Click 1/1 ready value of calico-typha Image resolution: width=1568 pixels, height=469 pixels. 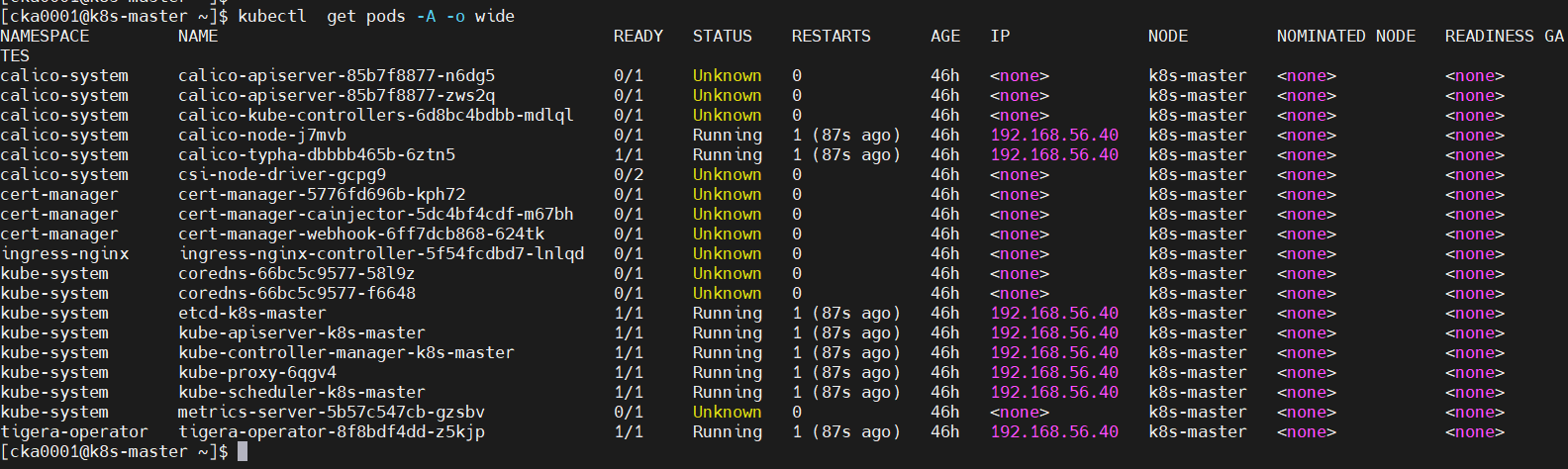coord(629,154)
